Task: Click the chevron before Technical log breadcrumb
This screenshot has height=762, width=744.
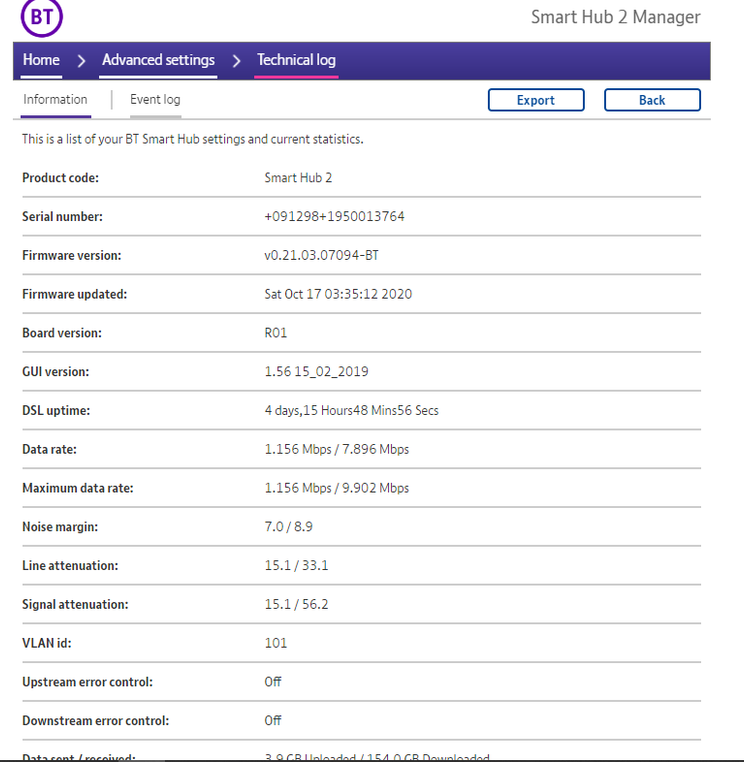Action: pos(236,61)
